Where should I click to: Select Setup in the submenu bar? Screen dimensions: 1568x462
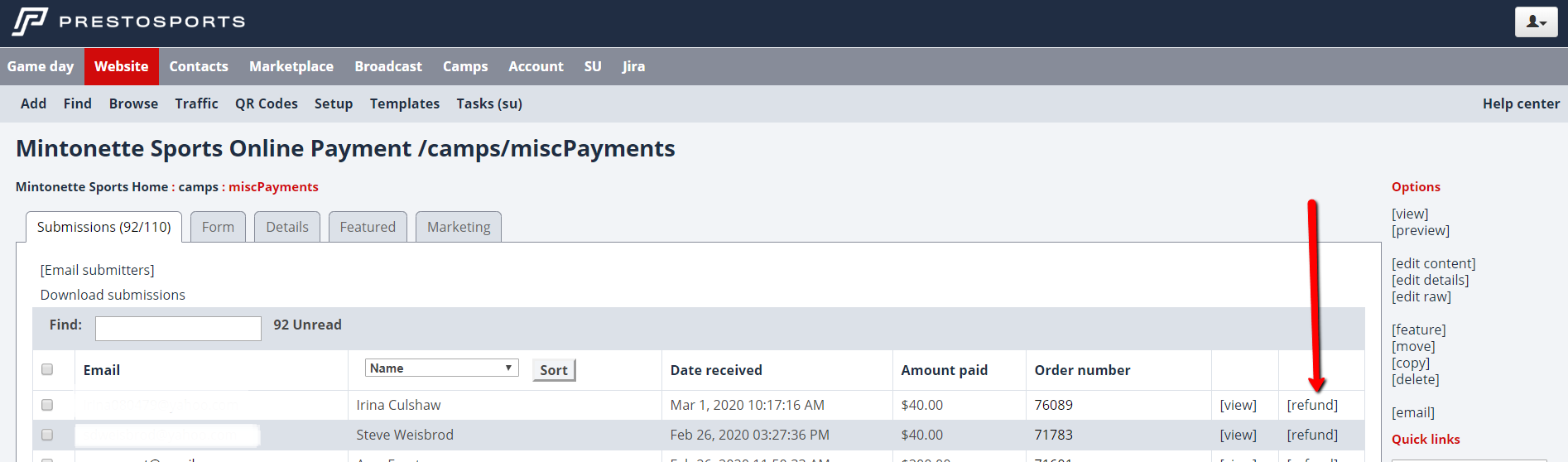[334, 103]
